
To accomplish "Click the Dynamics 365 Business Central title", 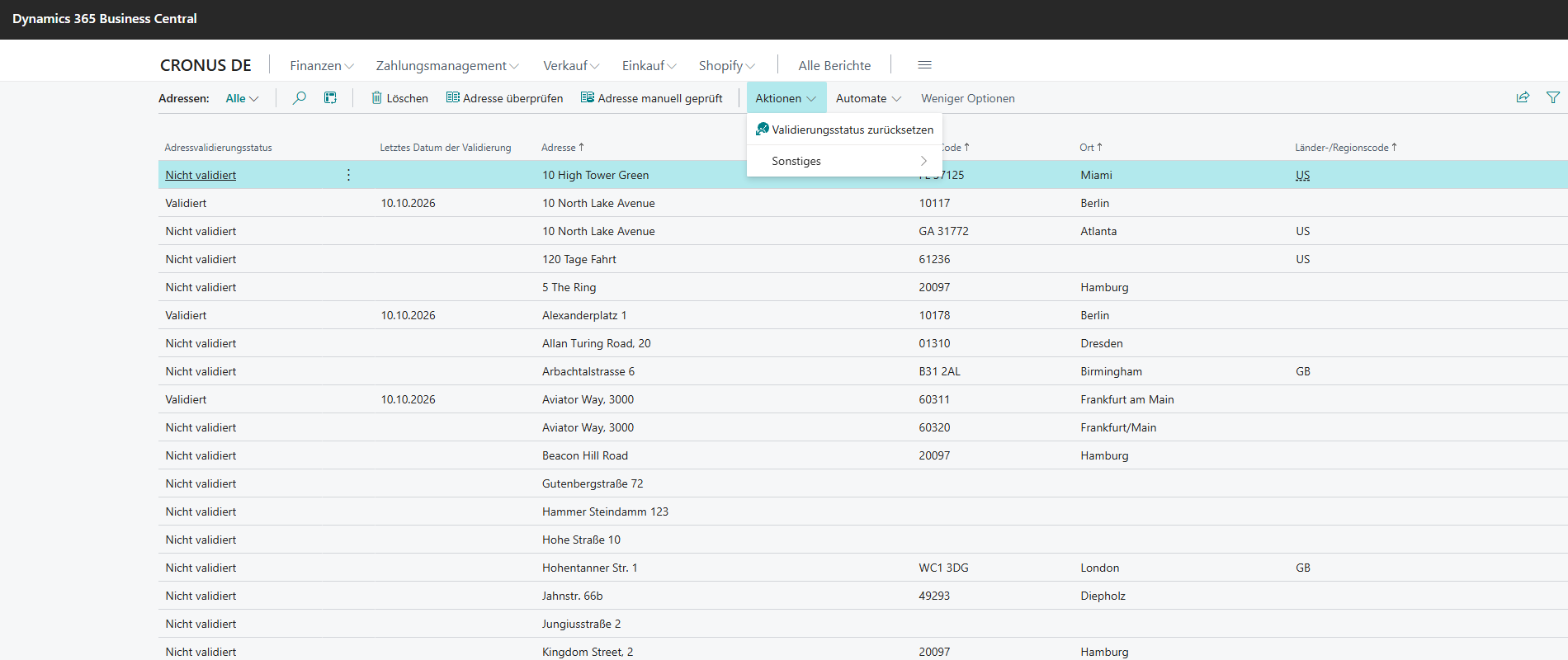I will pos(105,19).
